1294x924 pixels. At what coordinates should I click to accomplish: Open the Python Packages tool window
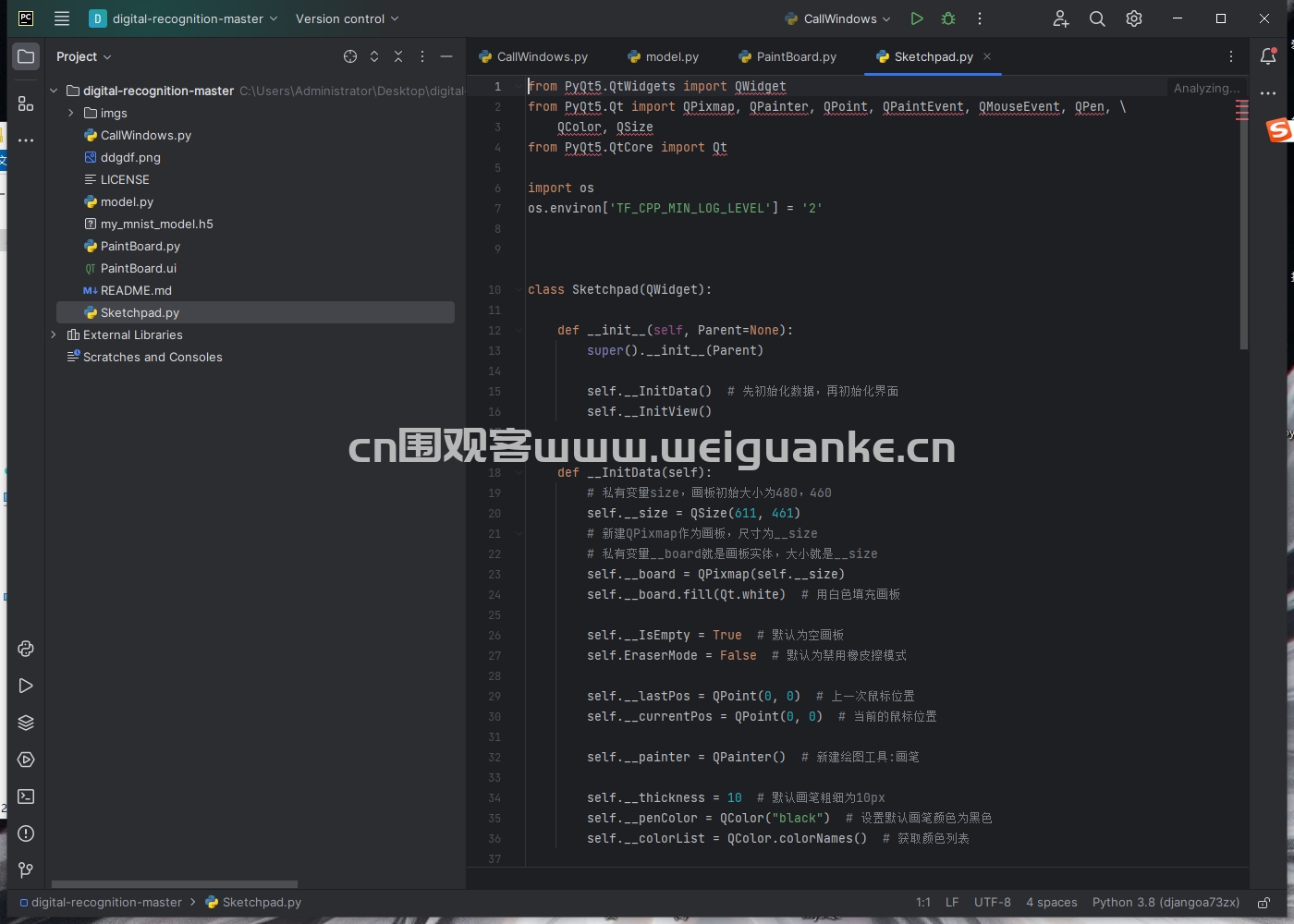(x=26, y=723)
